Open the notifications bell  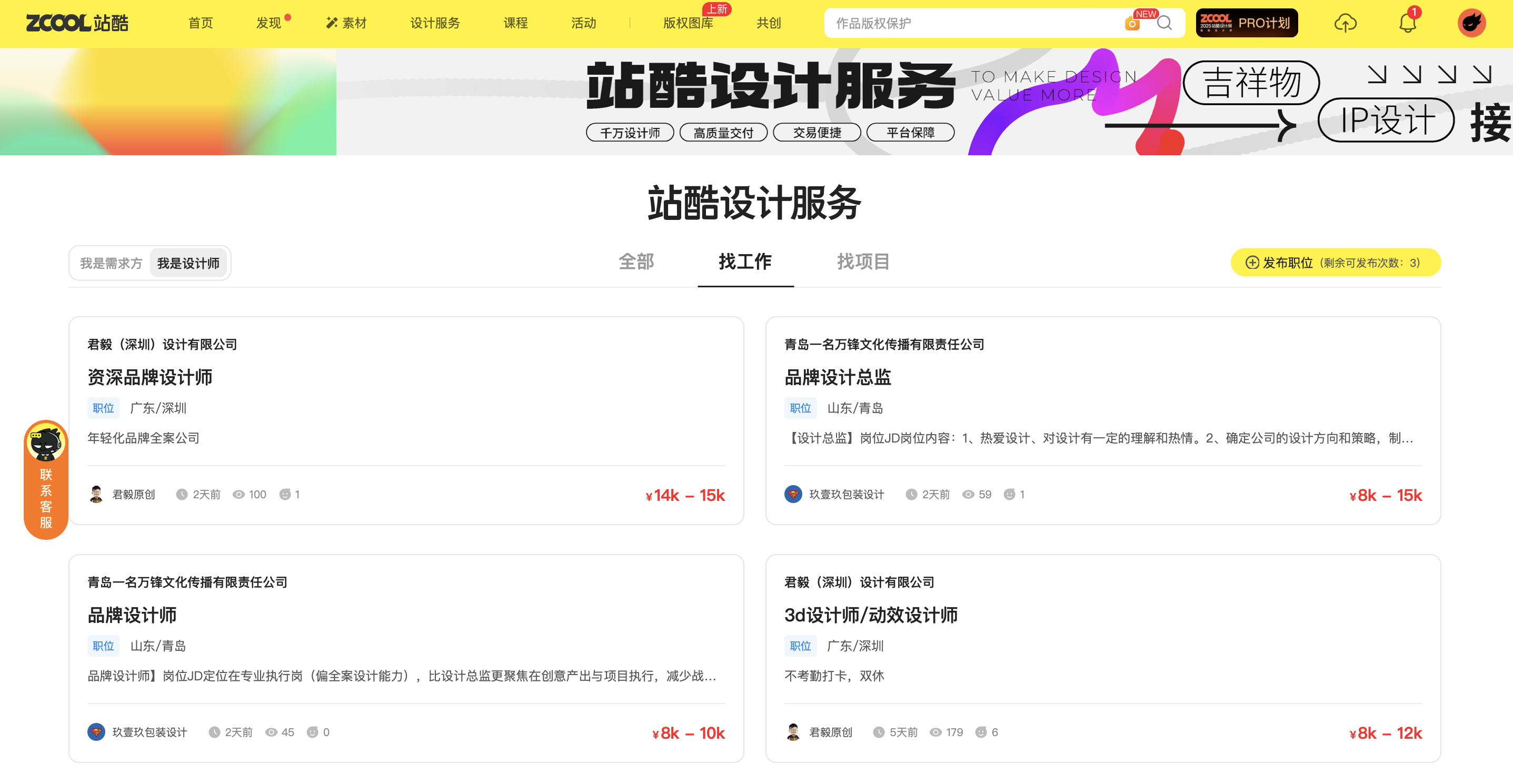tap(1408, 23)
